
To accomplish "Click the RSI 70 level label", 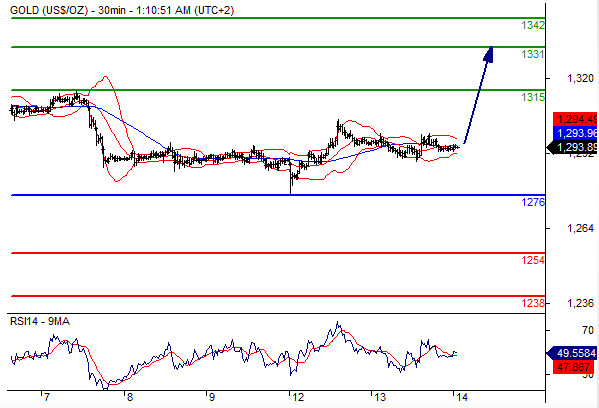I will point(588,330).
